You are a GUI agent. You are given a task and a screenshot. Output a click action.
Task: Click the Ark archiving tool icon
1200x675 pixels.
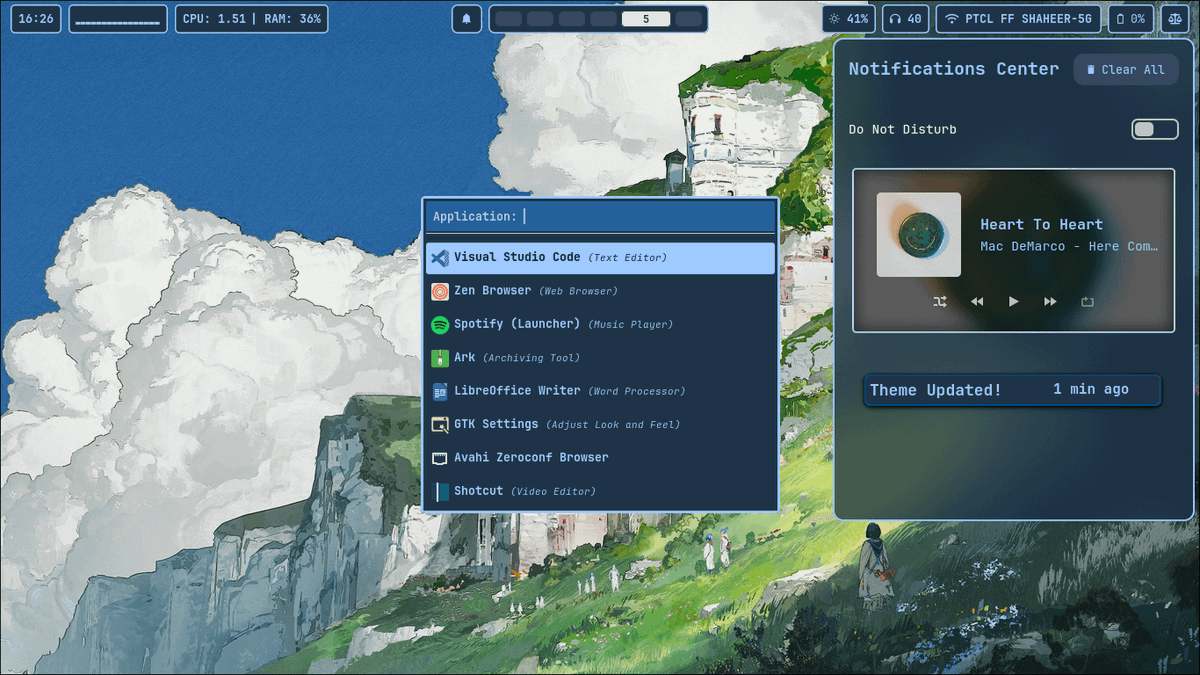[x=439, y=358]
